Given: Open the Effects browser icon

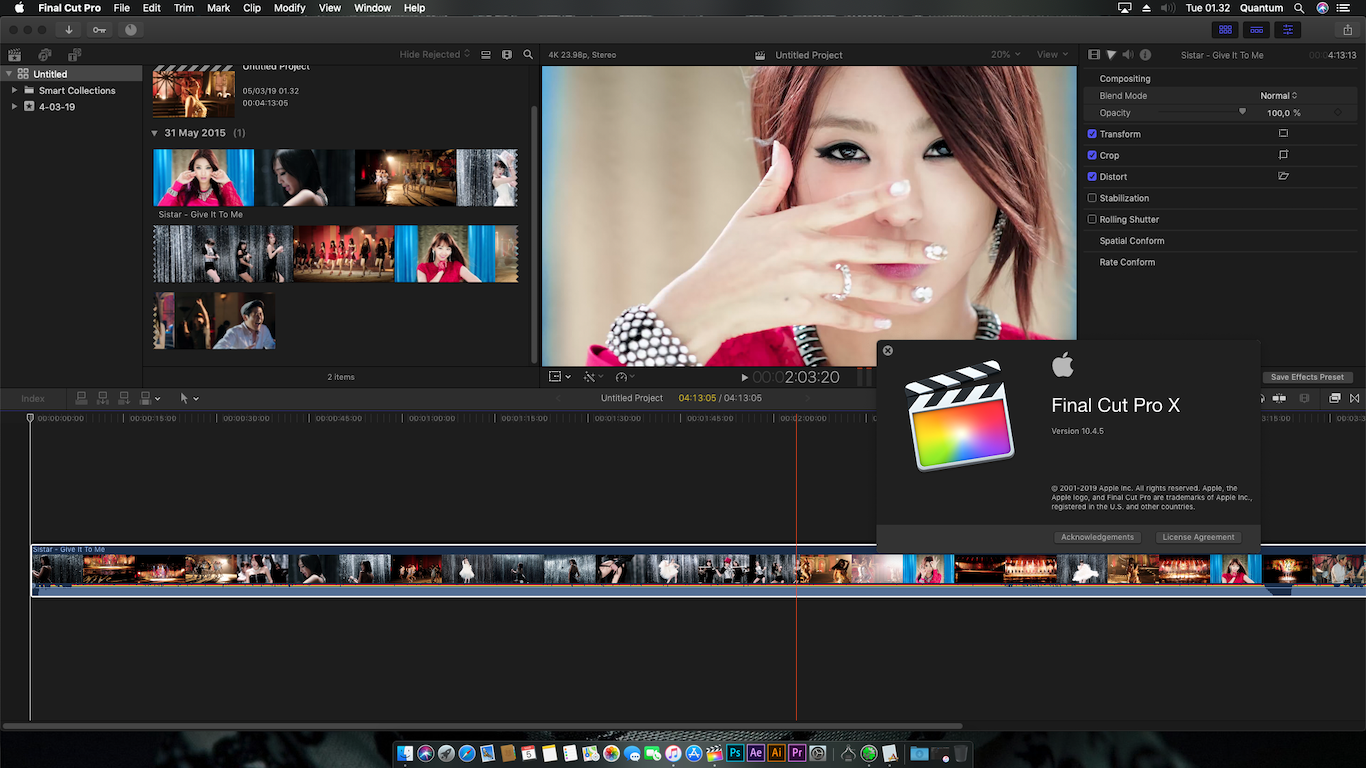Looking at the screenshot, I should tap(1335, 398).
